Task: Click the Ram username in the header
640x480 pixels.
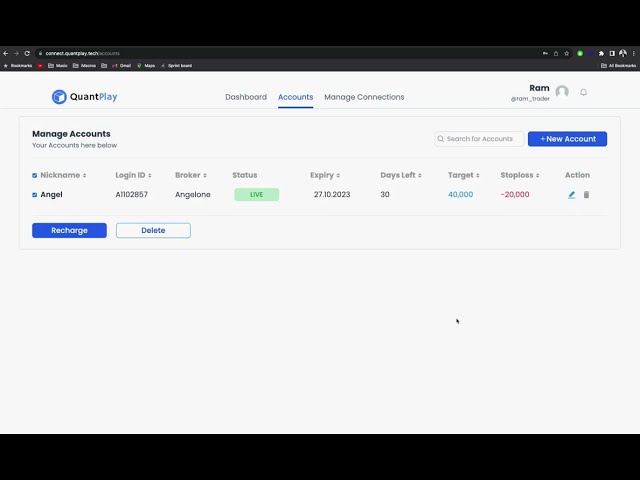Action: (x=539, y=88)
